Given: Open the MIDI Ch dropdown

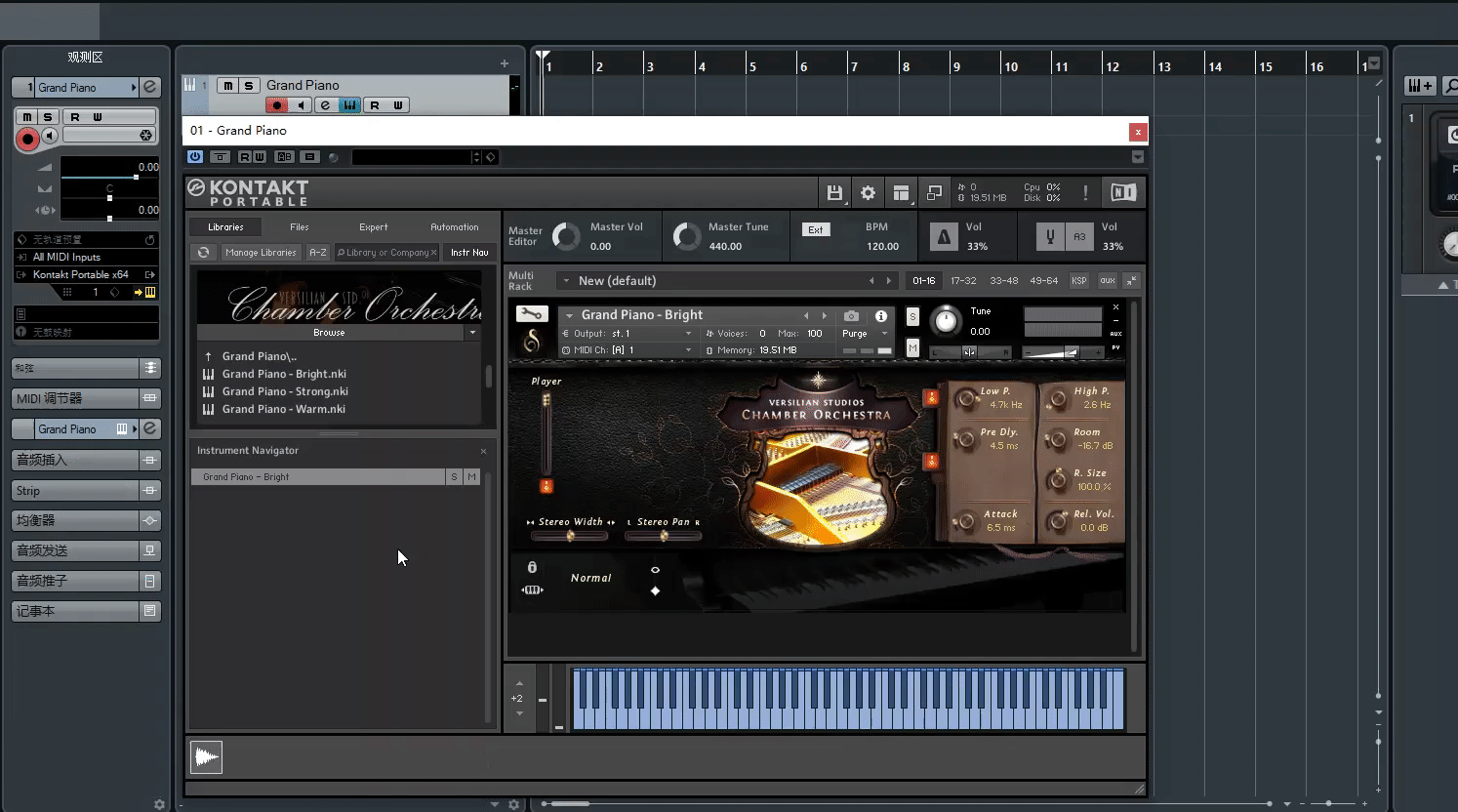Looking at the screenshot, I should [x=628, y=349].
